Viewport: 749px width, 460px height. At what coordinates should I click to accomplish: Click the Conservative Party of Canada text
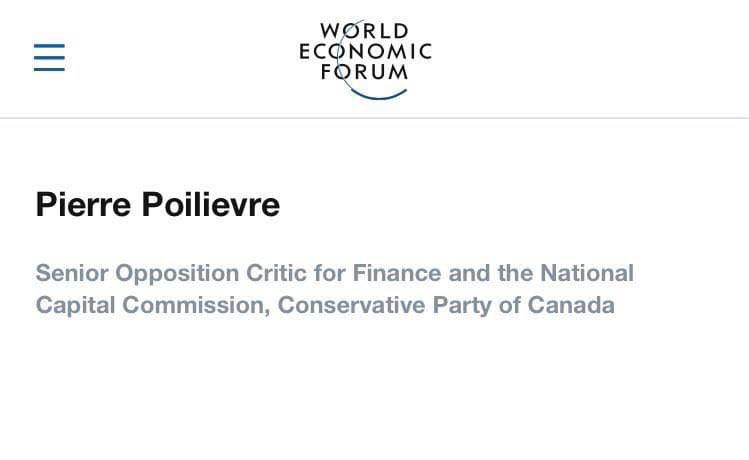point(446,305)
